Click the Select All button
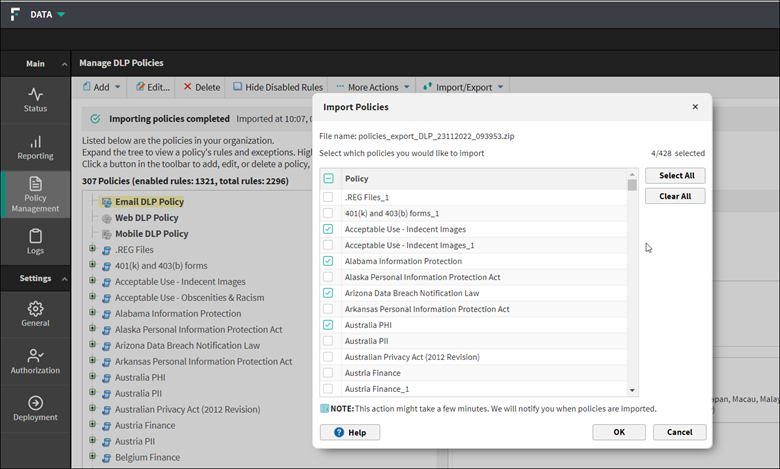Image resolution: width=780 pixels, height=469 pixels. [675, 176]
